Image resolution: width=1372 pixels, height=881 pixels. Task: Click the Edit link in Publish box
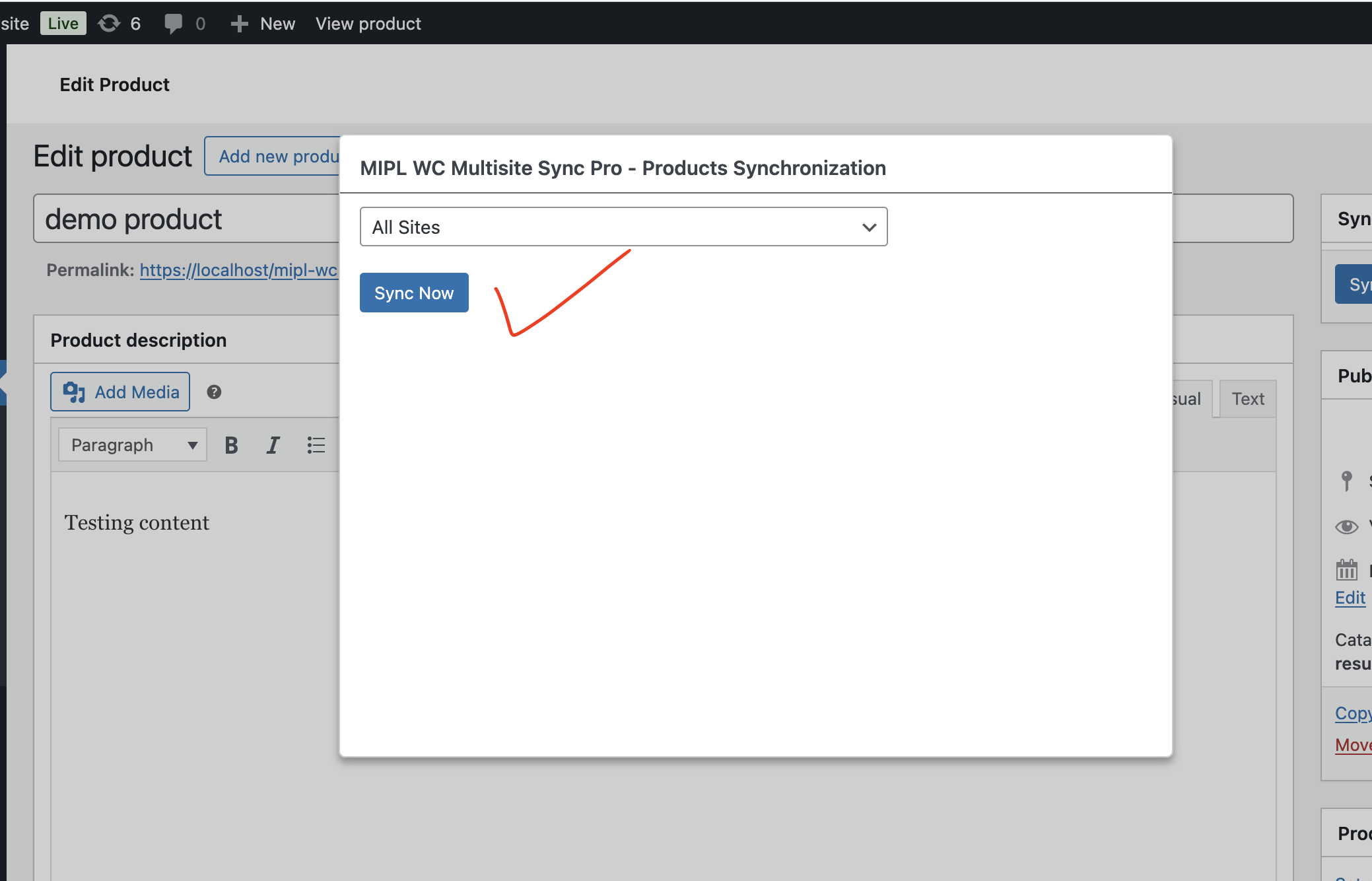pos(1350,598)
